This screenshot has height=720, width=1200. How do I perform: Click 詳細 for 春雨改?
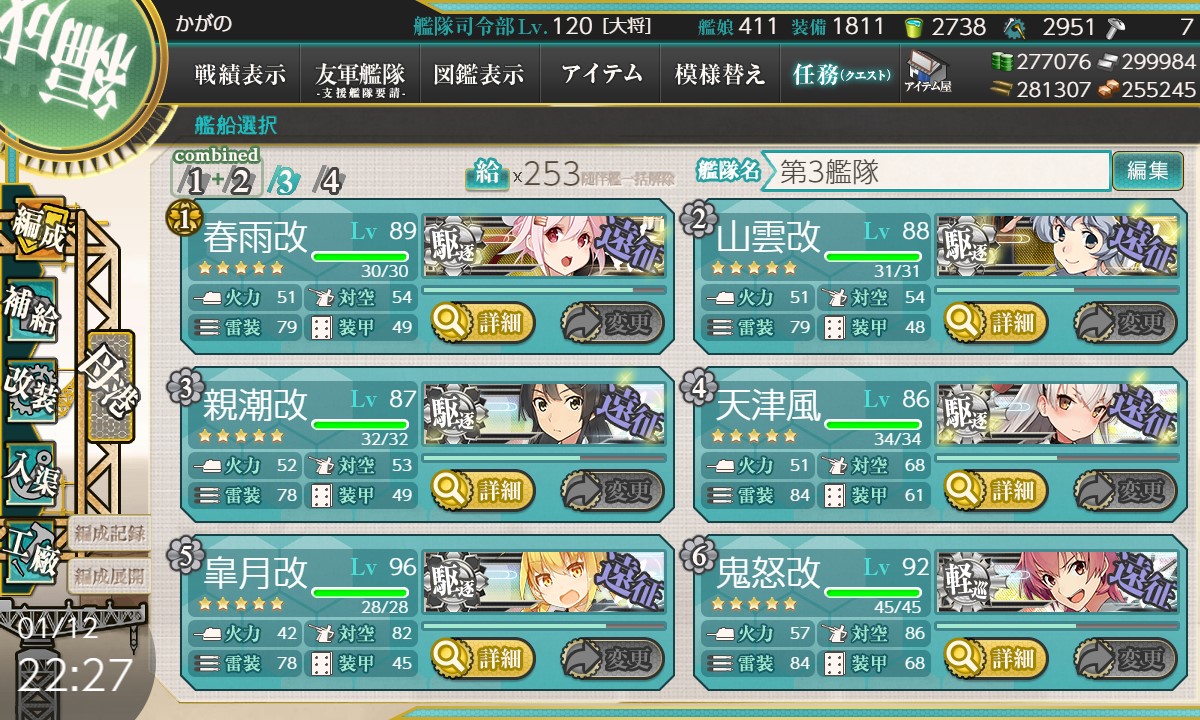pos(483,323)
